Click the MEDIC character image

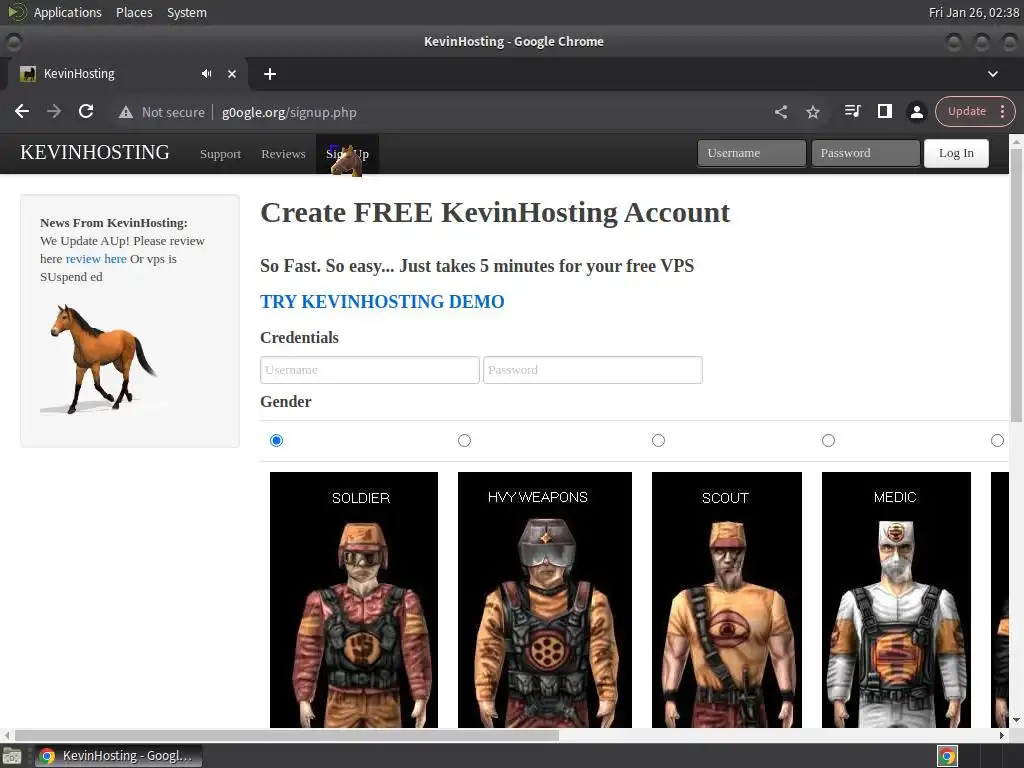(x=896, y=600)
